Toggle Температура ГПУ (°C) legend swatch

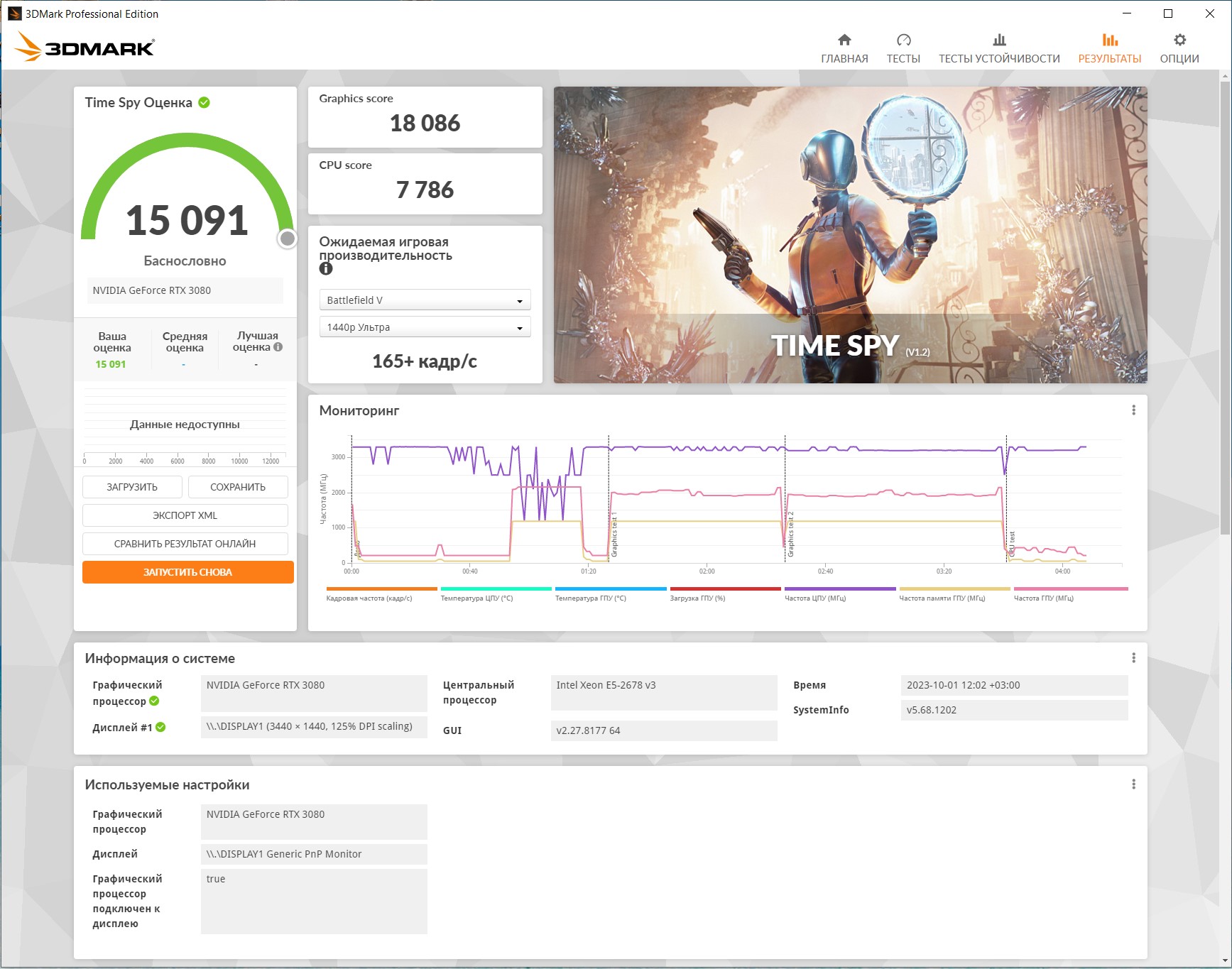pos(611,588)
